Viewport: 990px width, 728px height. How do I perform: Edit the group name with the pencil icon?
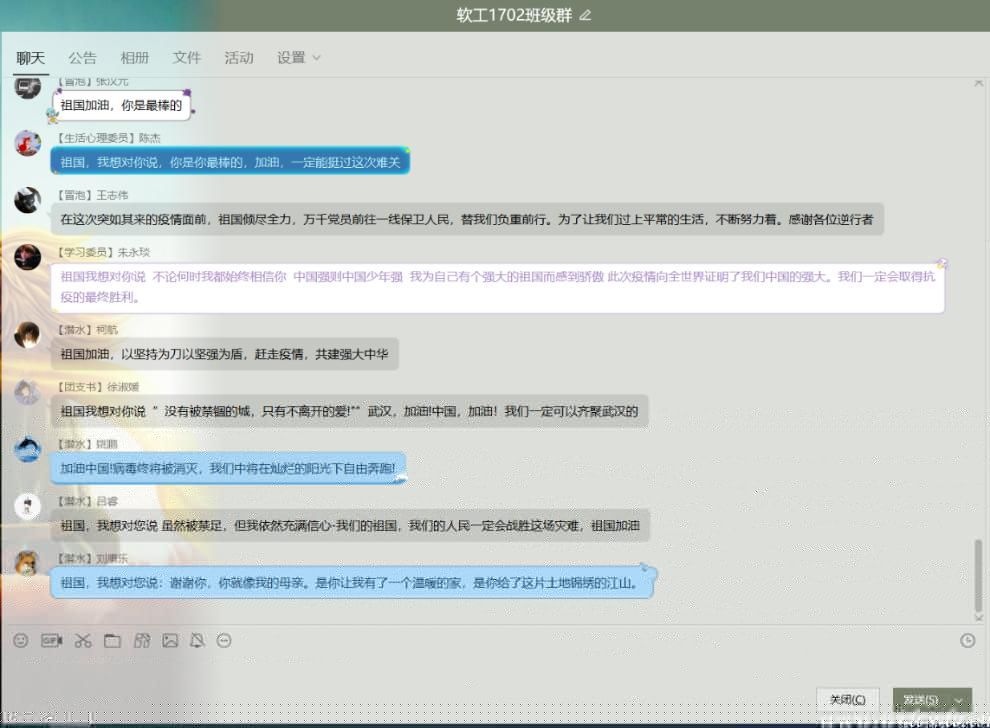[586, 15]
